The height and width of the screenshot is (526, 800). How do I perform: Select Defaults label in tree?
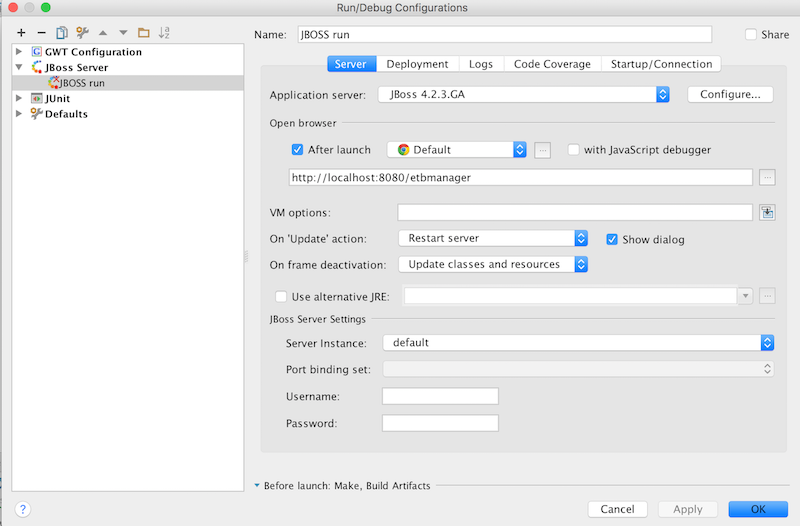pos(66,113)
